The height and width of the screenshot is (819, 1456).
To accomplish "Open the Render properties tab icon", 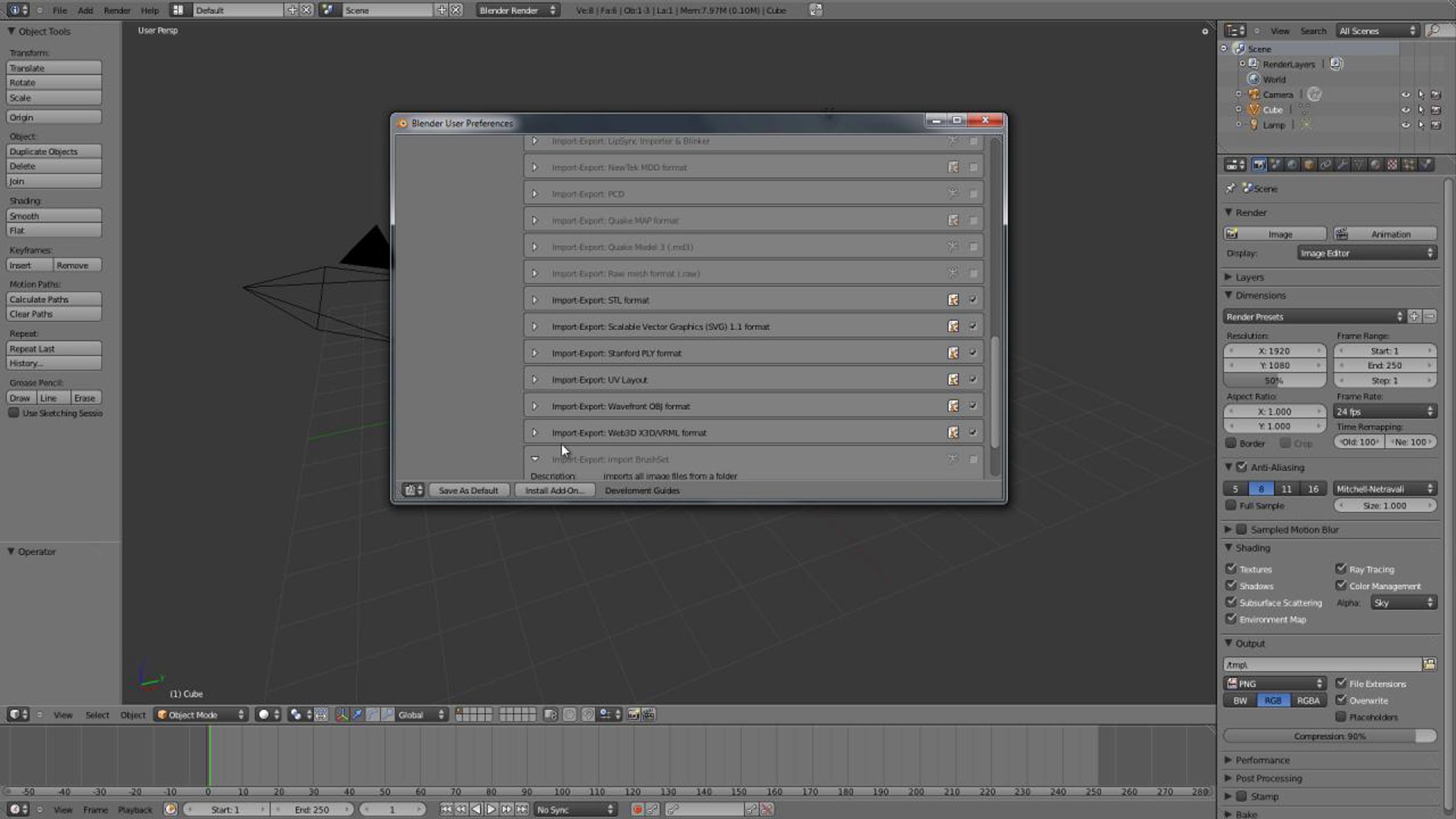I will point(1259,165).
